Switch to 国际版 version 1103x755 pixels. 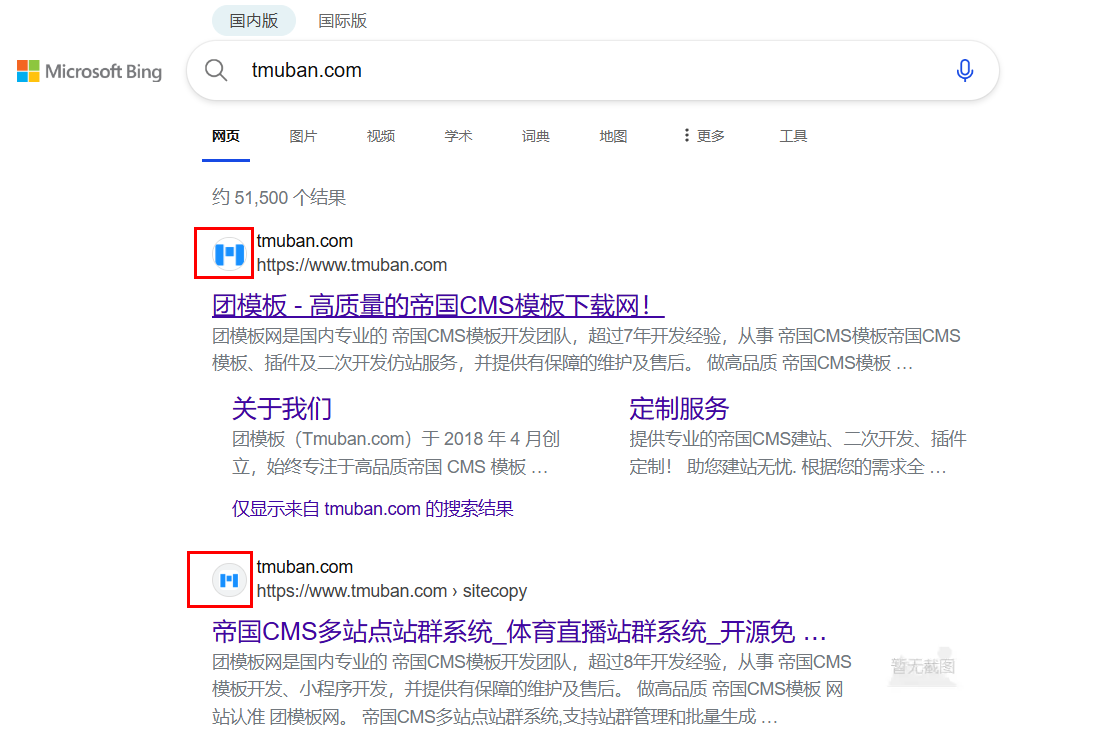[x=343, y=20]
